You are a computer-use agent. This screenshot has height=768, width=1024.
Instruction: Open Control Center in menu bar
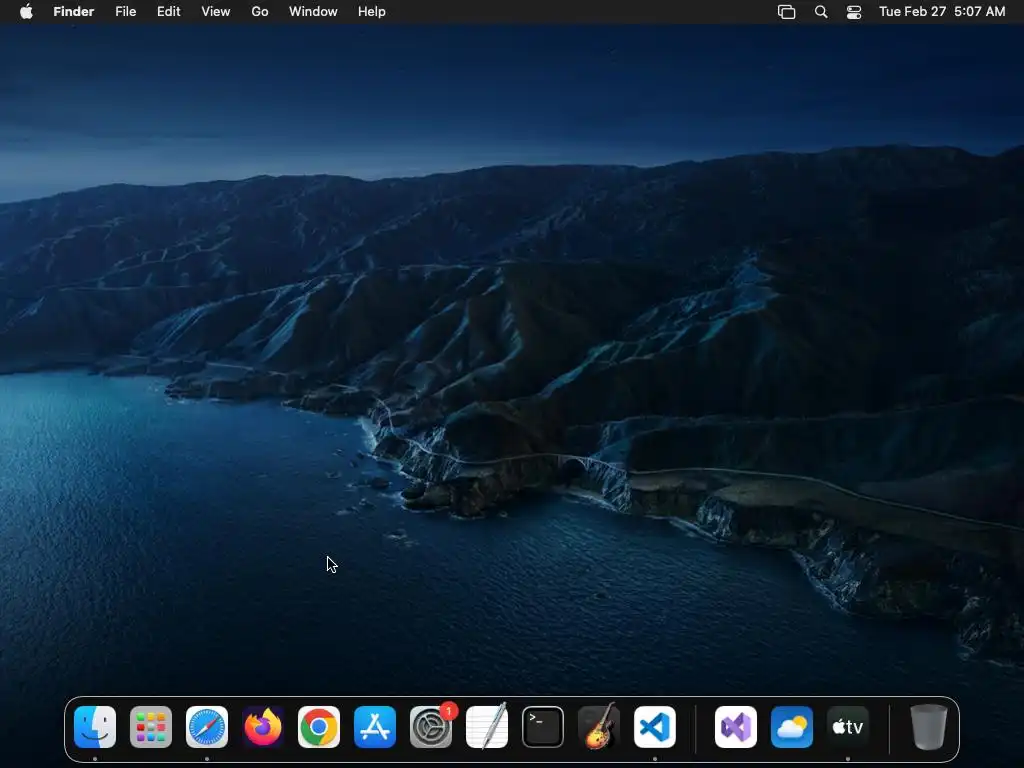[x=854, y=12]
